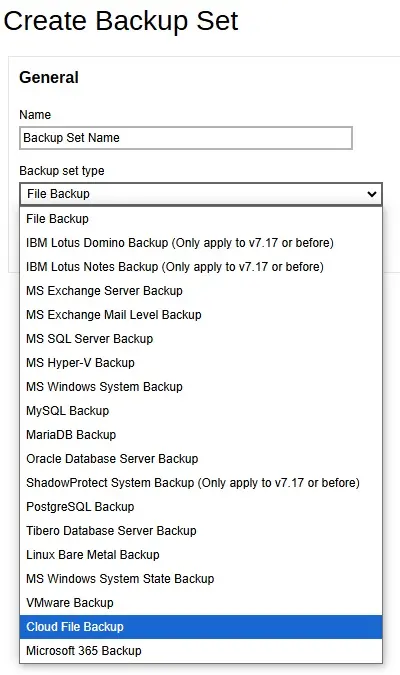Pick PostgreSQL Backup option
400x675 pixels.
click(201, 507)
